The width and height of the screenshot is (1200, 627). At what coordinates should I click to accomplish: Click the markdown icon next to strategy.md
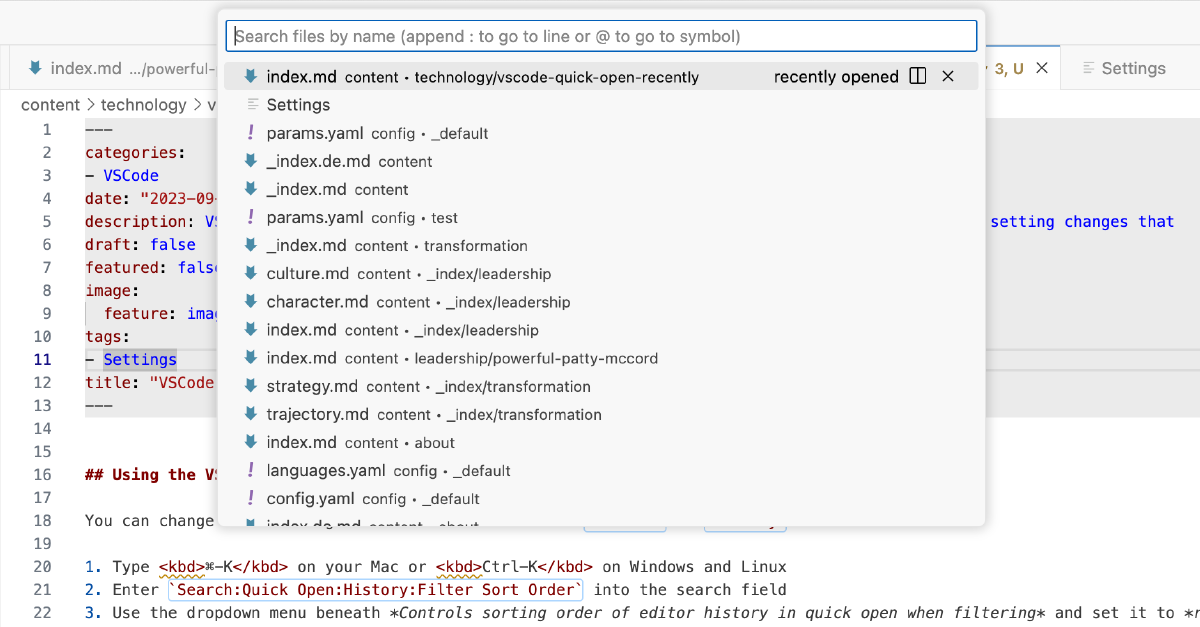pyautogui.click(x=250, y=386)
